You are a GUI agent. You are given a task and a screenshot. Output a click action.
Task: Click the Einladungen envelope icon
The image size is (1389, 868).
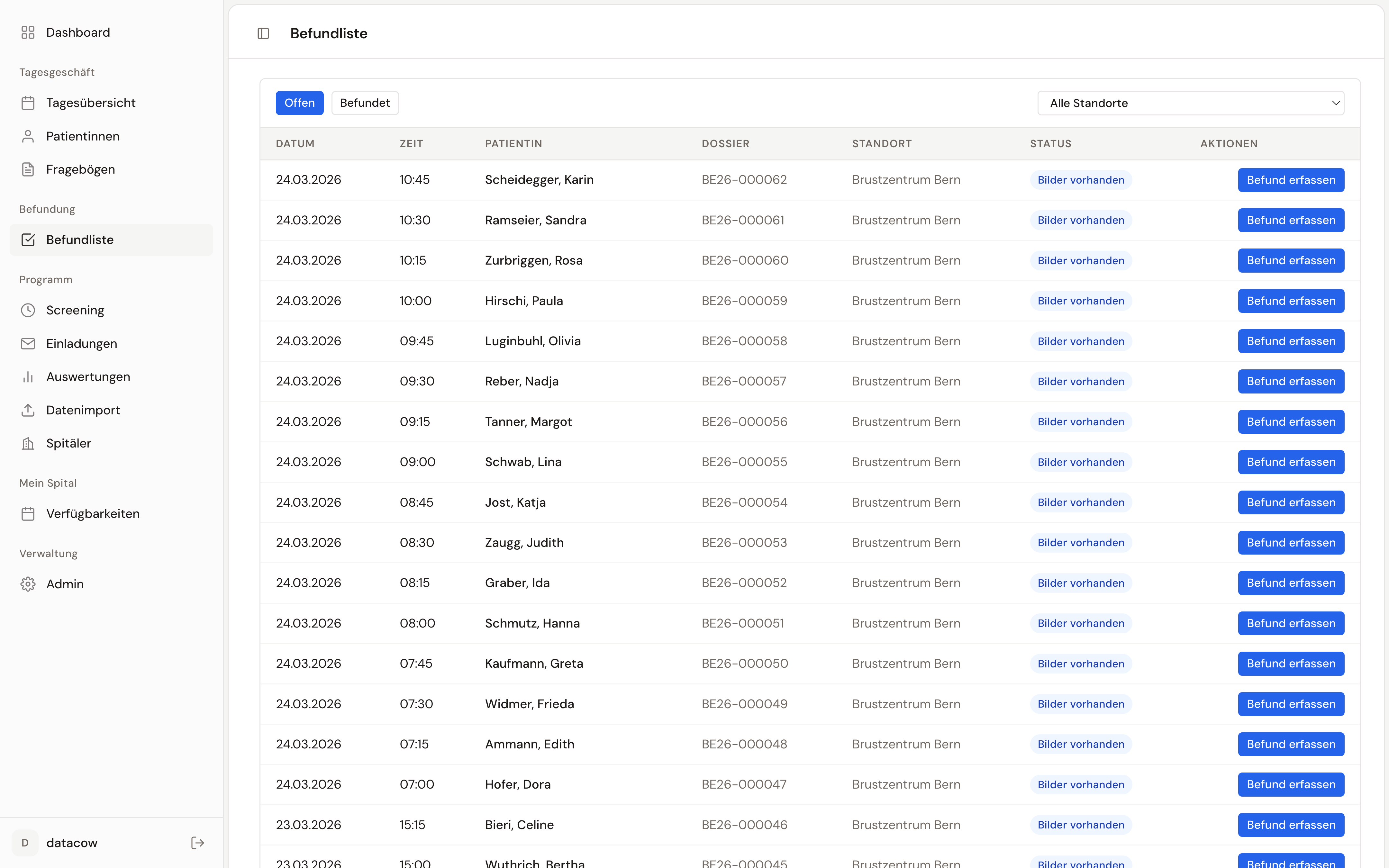tap(28, 343)
